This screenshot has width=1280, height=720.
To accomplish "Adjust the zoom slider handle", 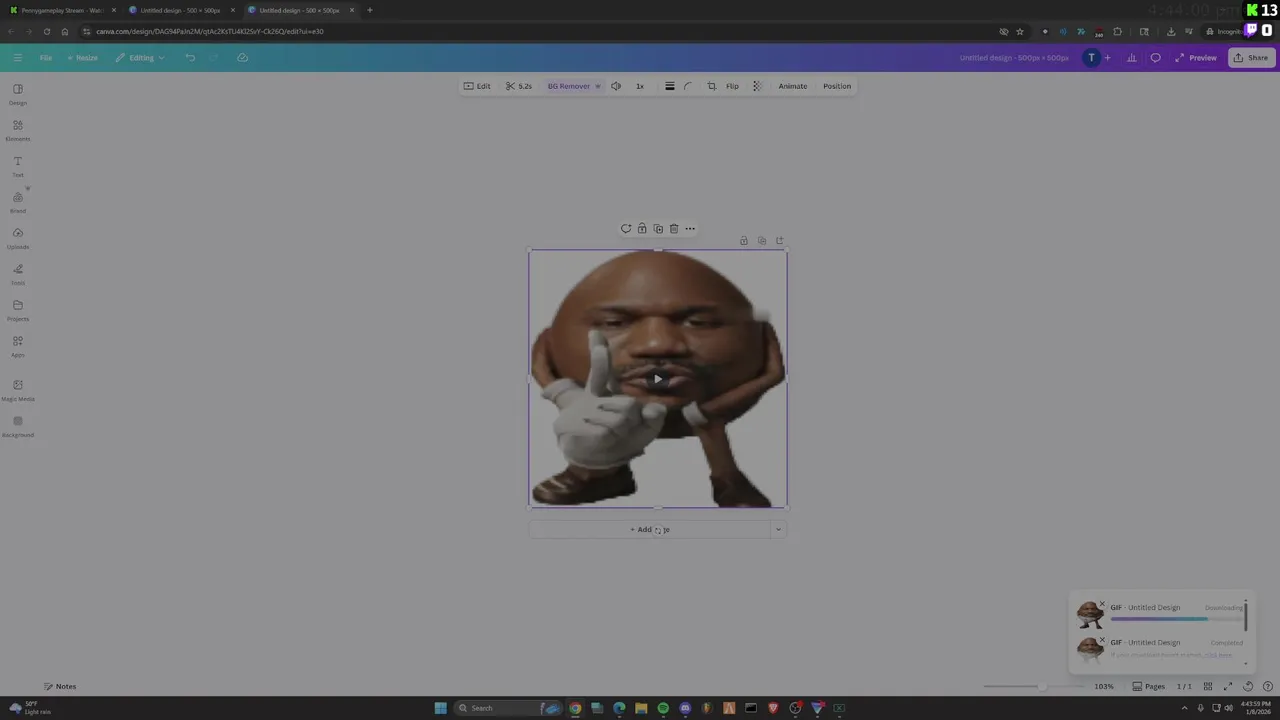I will tap(1041, 687).
